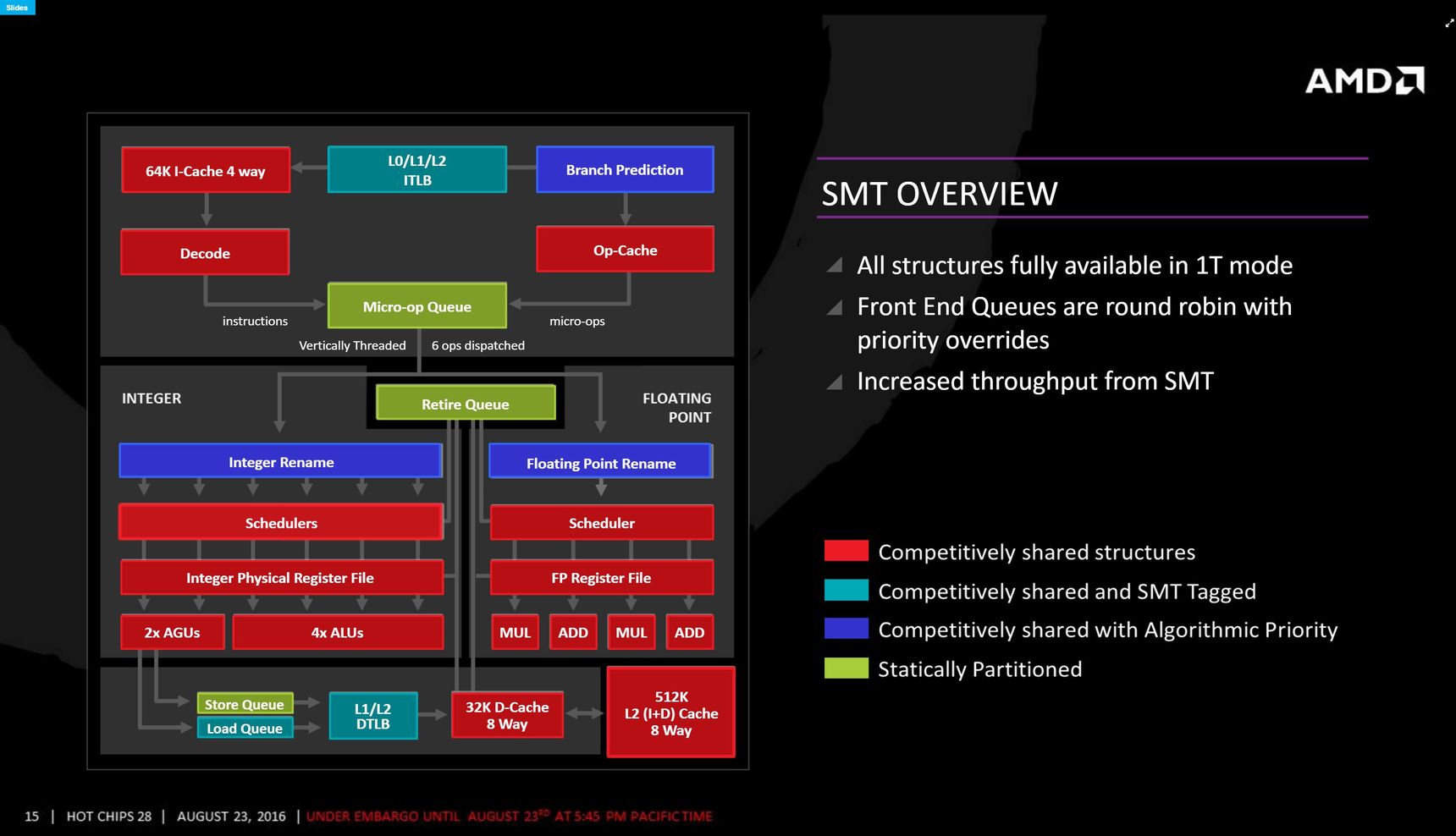
Task: Click the Micro-op Queue block
Action: (417, 305)
